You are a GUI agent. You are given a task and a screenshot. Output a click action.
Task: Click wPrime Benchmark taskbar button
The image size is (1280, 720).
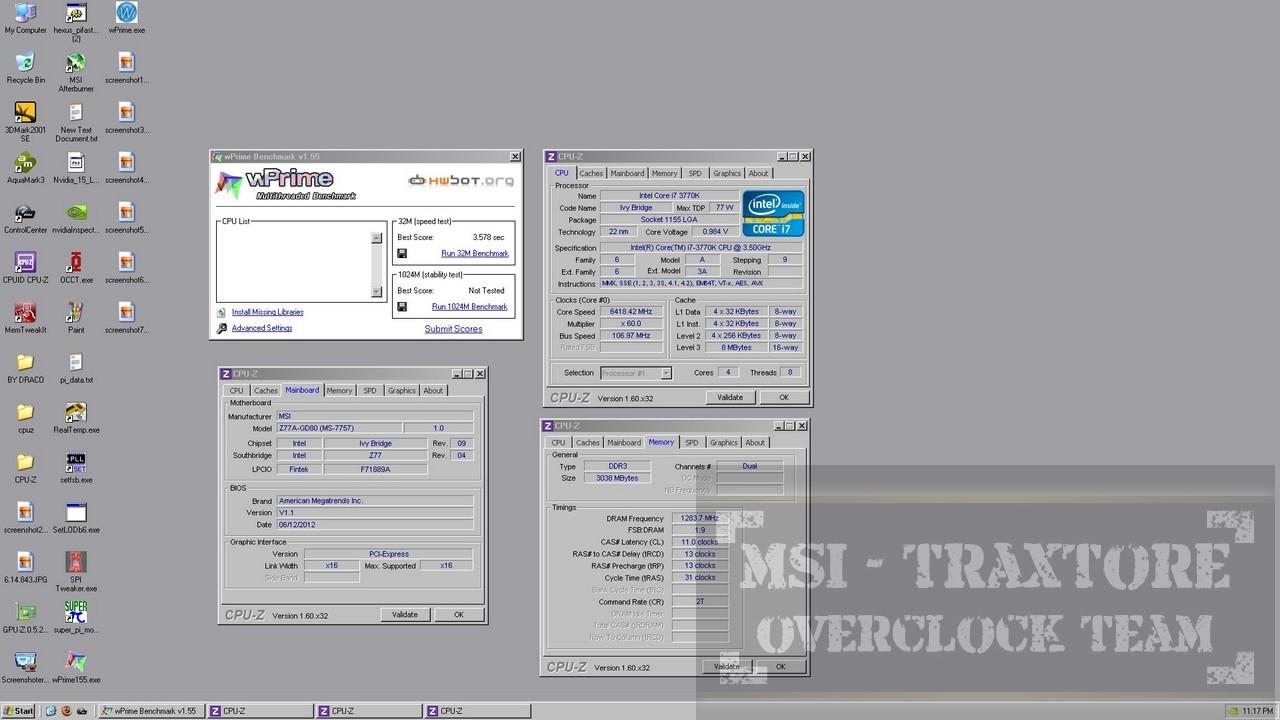(151, 711)
